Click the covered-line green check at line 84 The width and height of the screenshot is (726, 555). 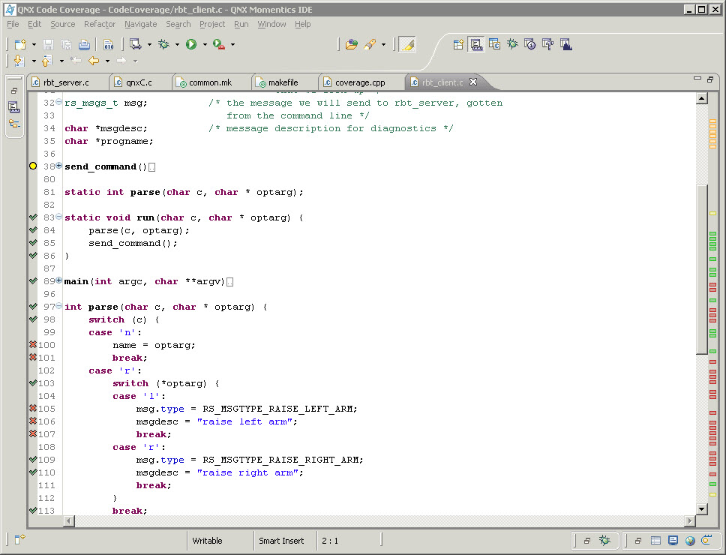[x=33, y=230]
